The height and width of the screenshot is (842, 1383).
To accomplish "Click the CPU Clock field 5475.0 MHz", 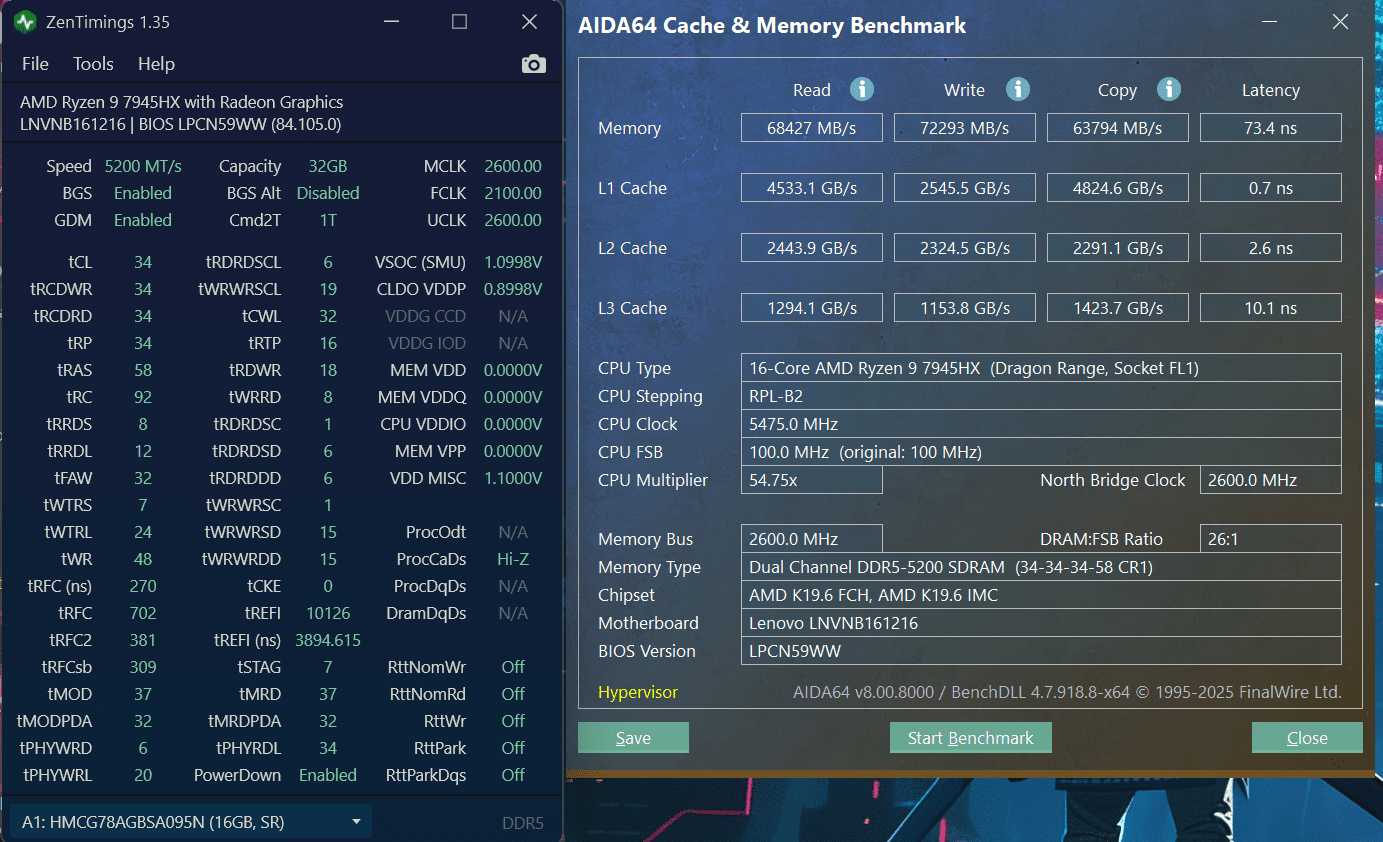I will (x=1041, y=424).
